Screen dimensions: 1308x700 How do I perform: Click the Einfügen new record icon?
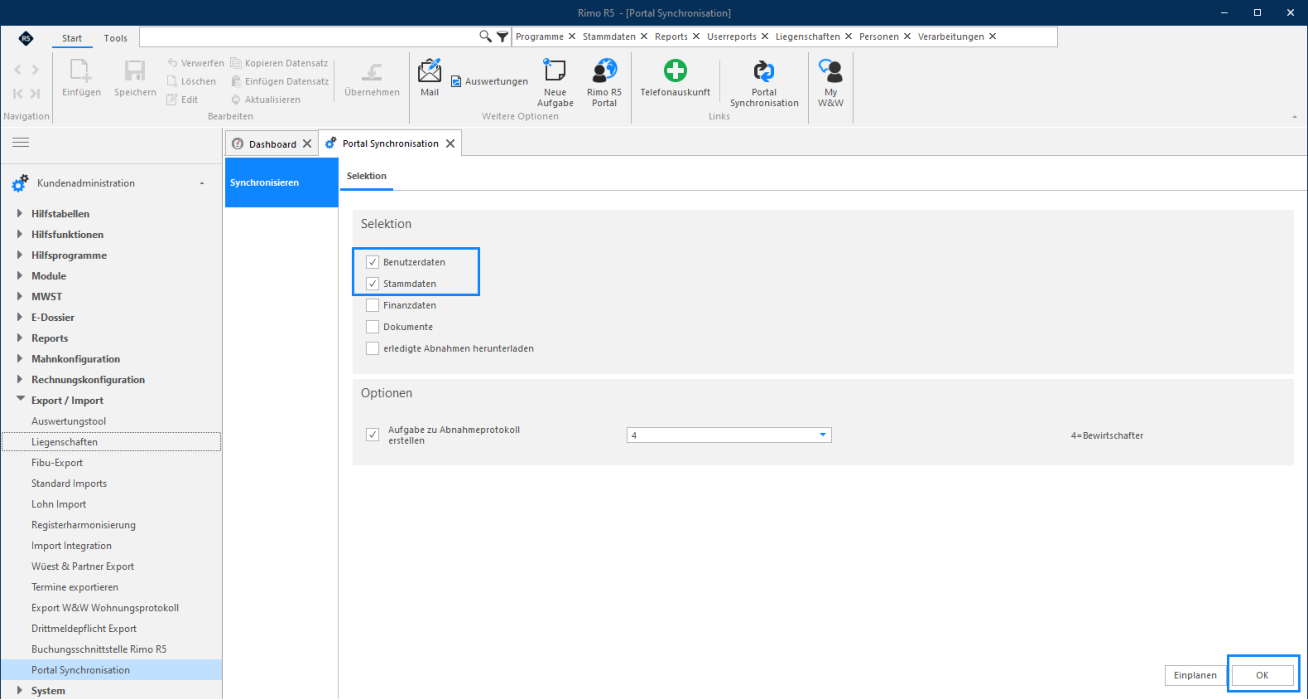click(x=81, y=77)
